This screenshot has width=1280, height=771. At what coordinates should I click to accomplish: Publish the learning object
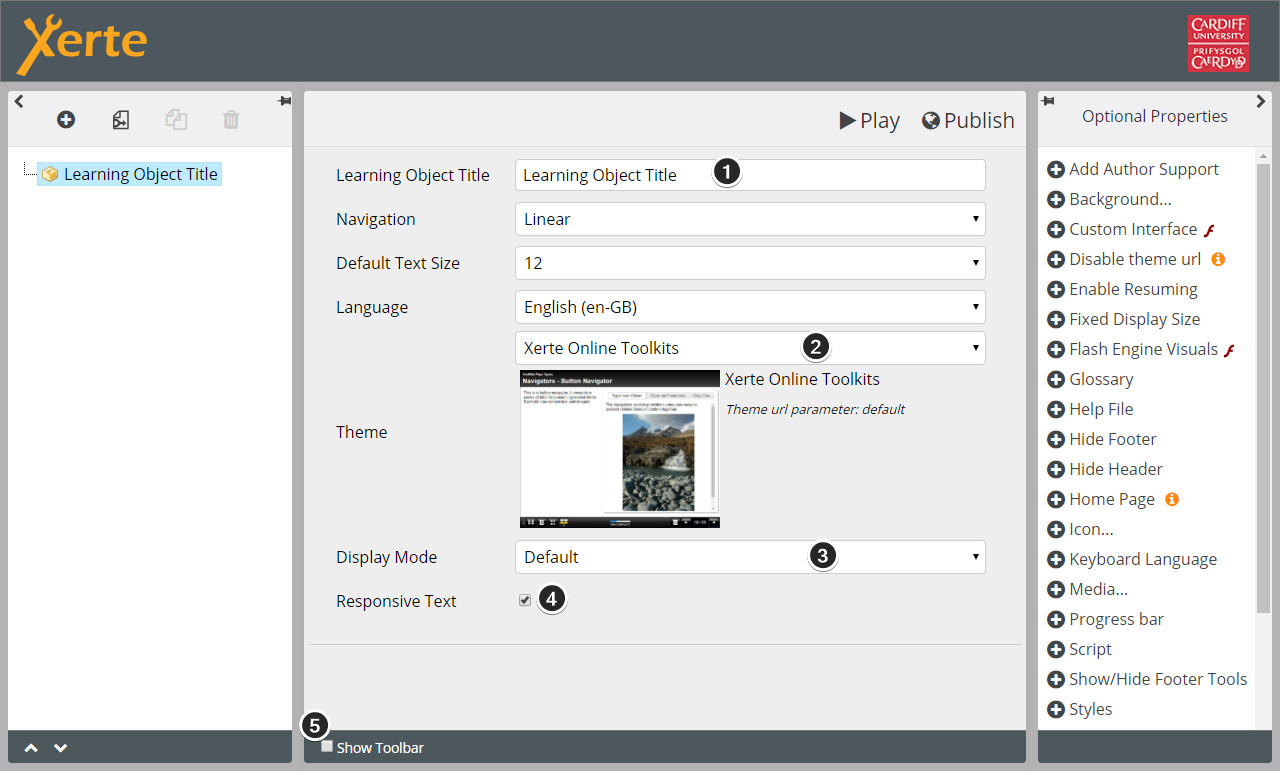coord(968,120)
